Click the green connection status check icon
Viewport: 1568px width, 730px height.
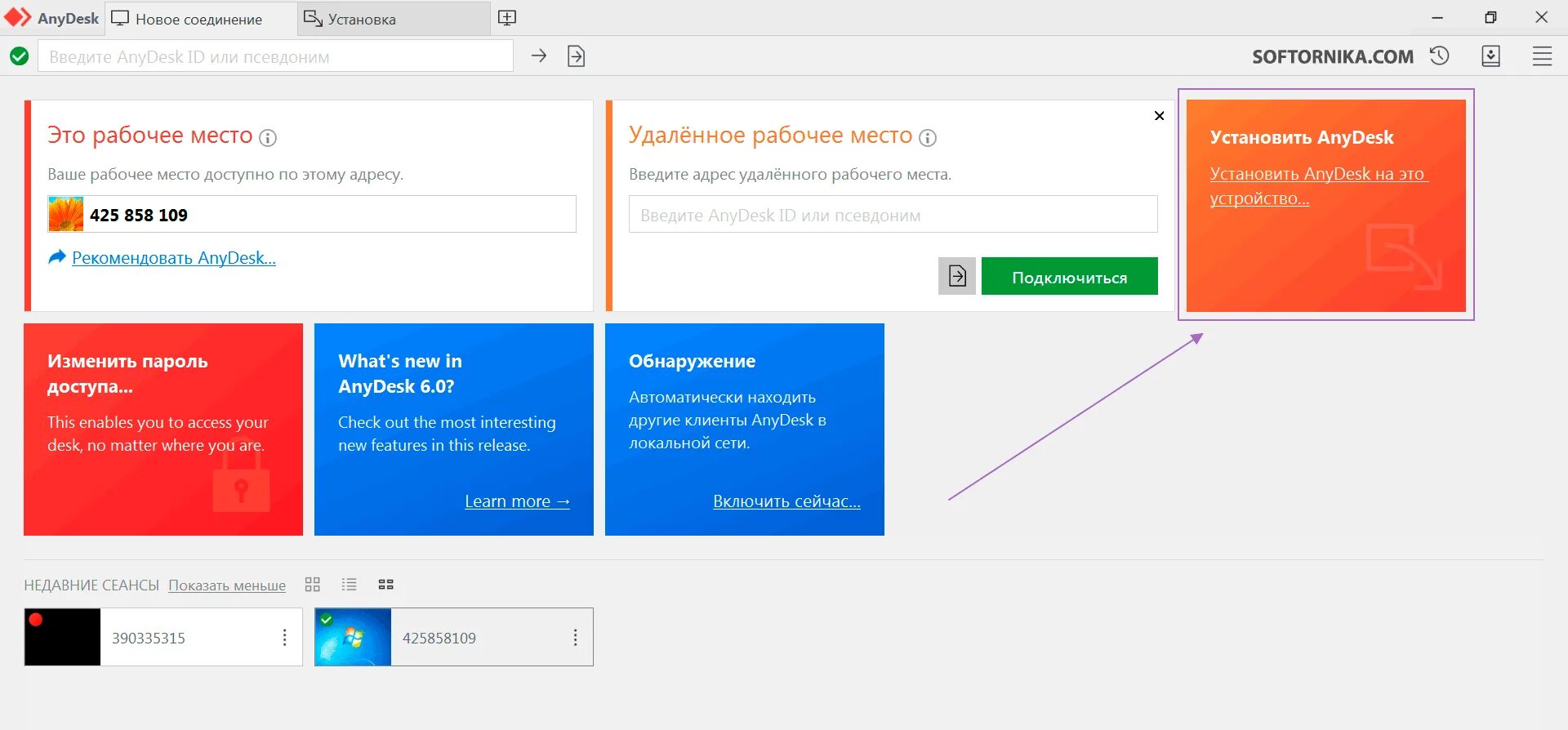pyautogui.click(x=19, y=56)
